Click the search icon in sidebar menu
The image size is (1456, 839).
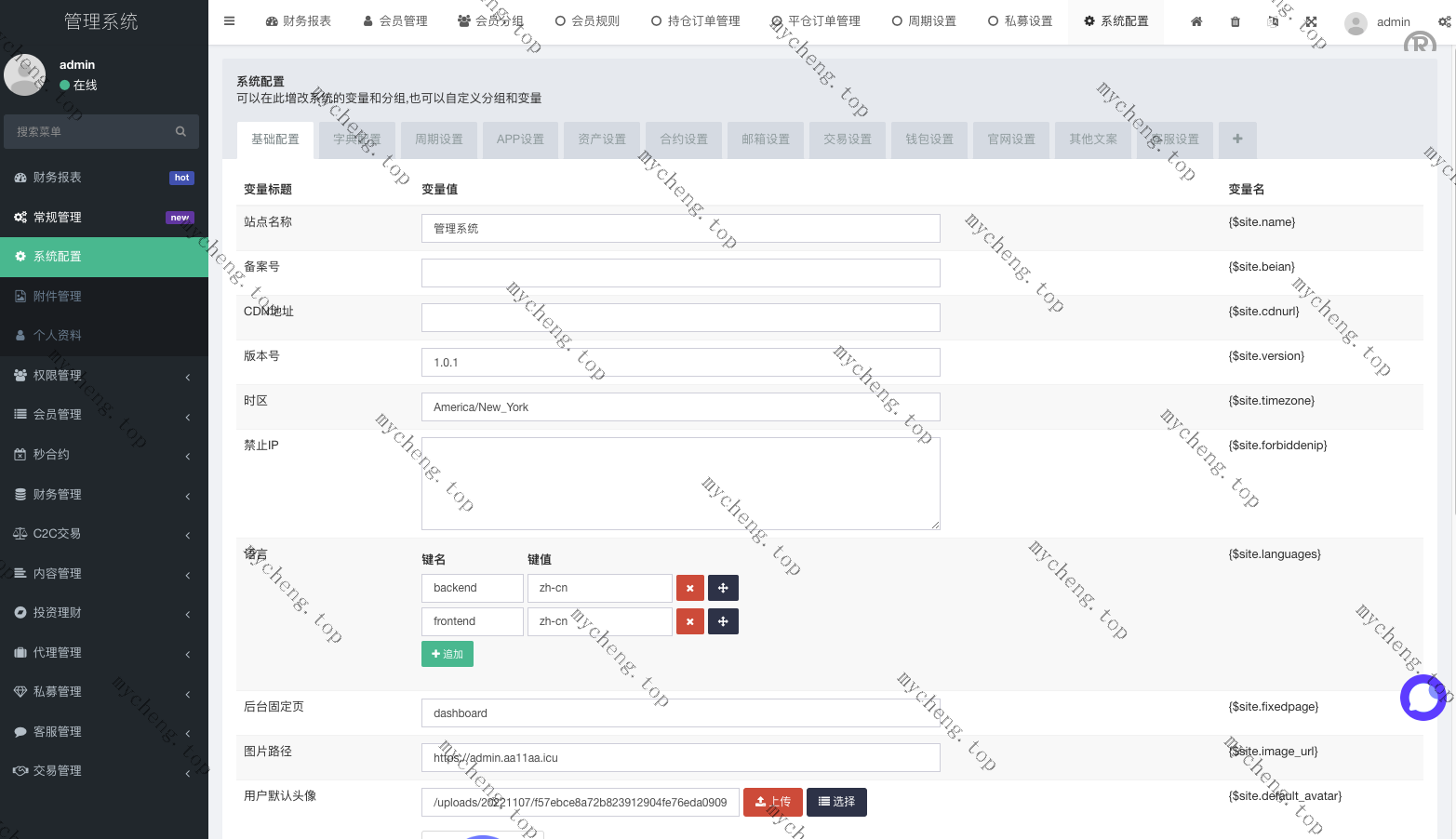180,132
